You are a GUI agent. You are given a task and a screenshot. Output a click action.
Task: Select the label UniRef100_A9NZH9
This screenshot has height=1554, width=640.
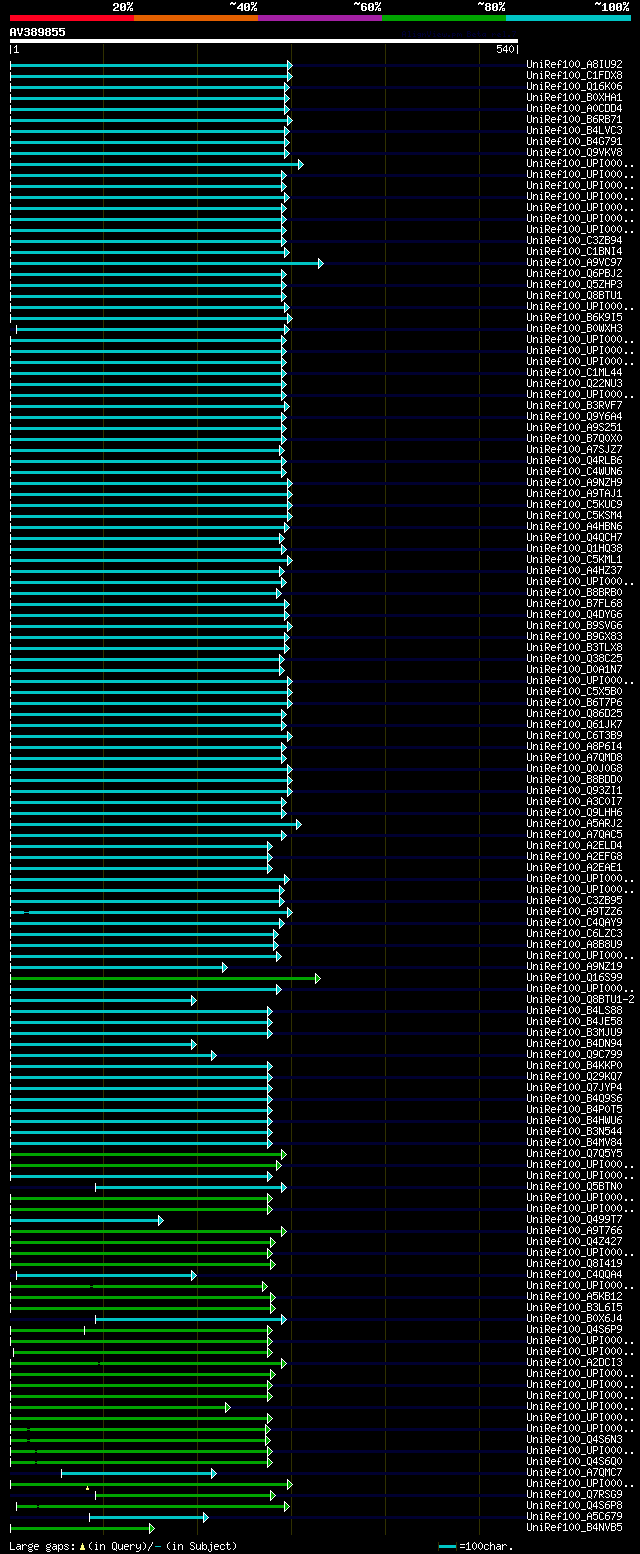tap(574, 482)
